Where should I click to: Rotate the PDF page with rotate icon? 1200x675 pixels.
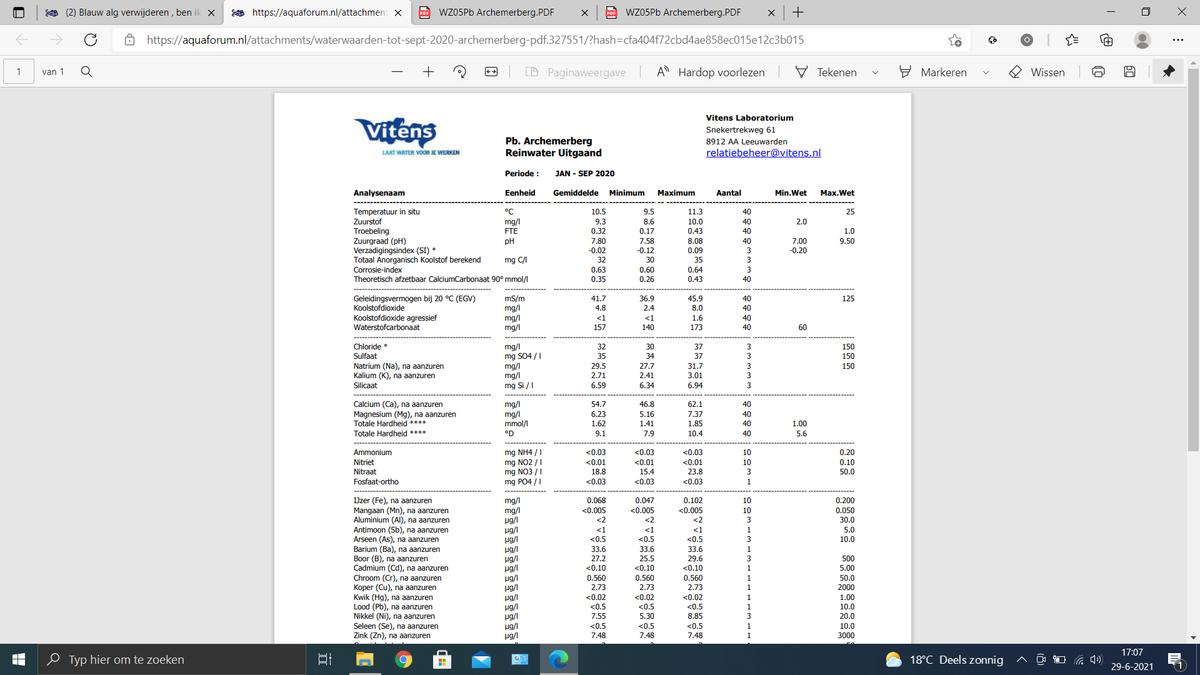coord(460,72)
